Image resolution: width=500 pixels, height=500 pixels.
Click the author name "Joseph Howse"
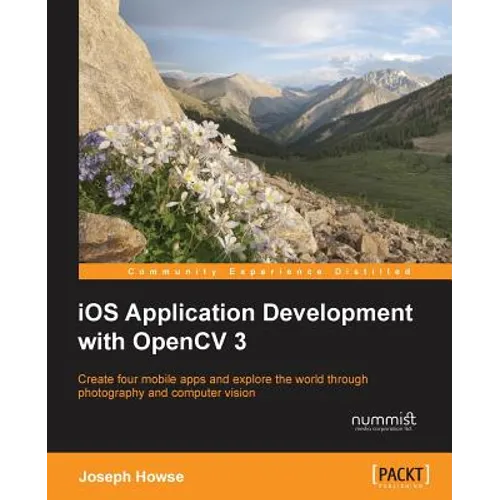131,477
